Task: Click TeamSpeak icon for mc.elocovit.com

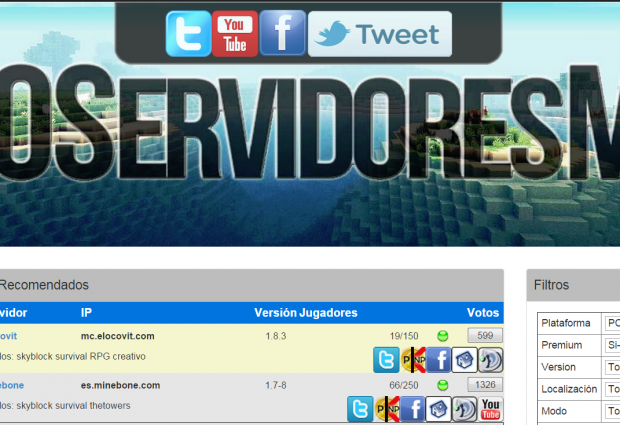Action: tap(490, 360)
